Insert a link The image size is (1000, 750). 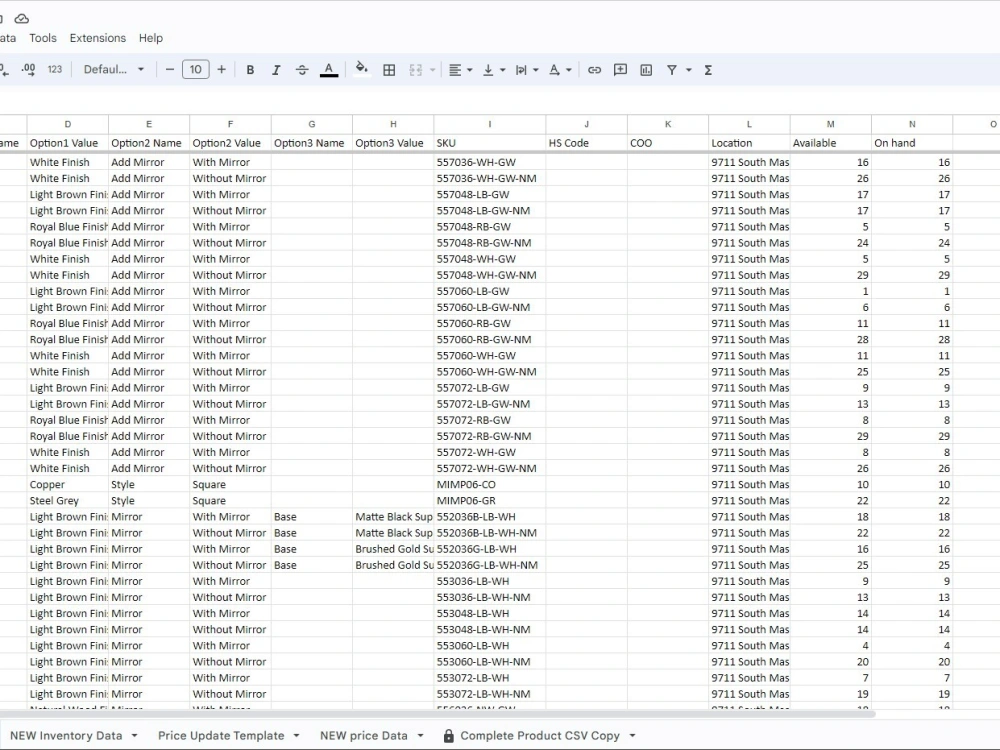coord(594,70)
